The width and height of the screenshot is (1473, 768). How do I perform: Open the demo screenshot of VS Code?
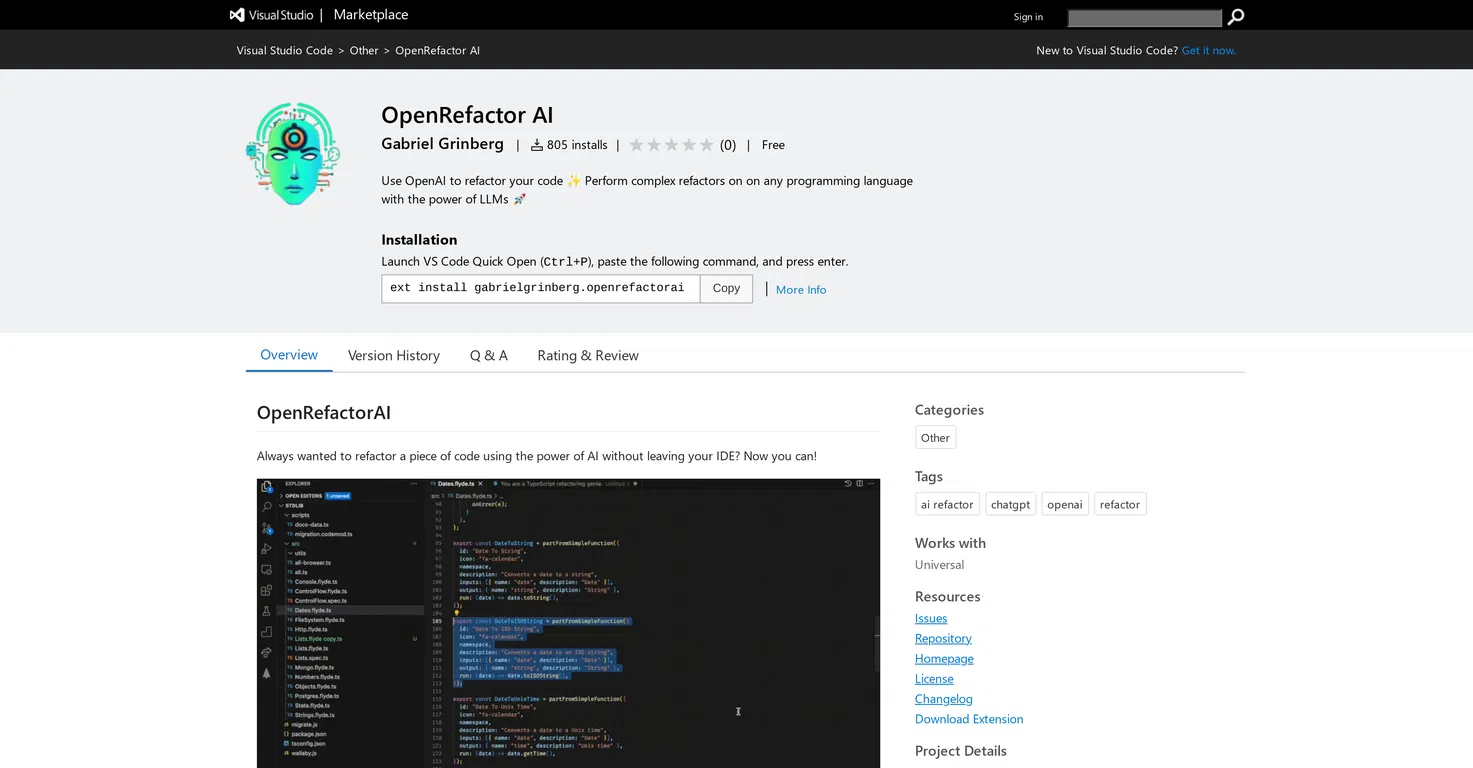pyautogui.click(x=568, y=623)
